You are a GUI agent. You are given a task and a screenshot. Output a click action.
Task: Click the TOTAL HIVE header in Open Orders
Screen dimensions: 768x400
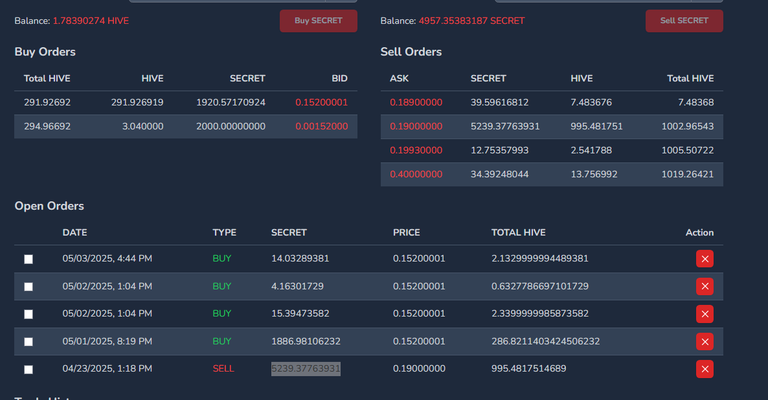(x=518, y=233)
